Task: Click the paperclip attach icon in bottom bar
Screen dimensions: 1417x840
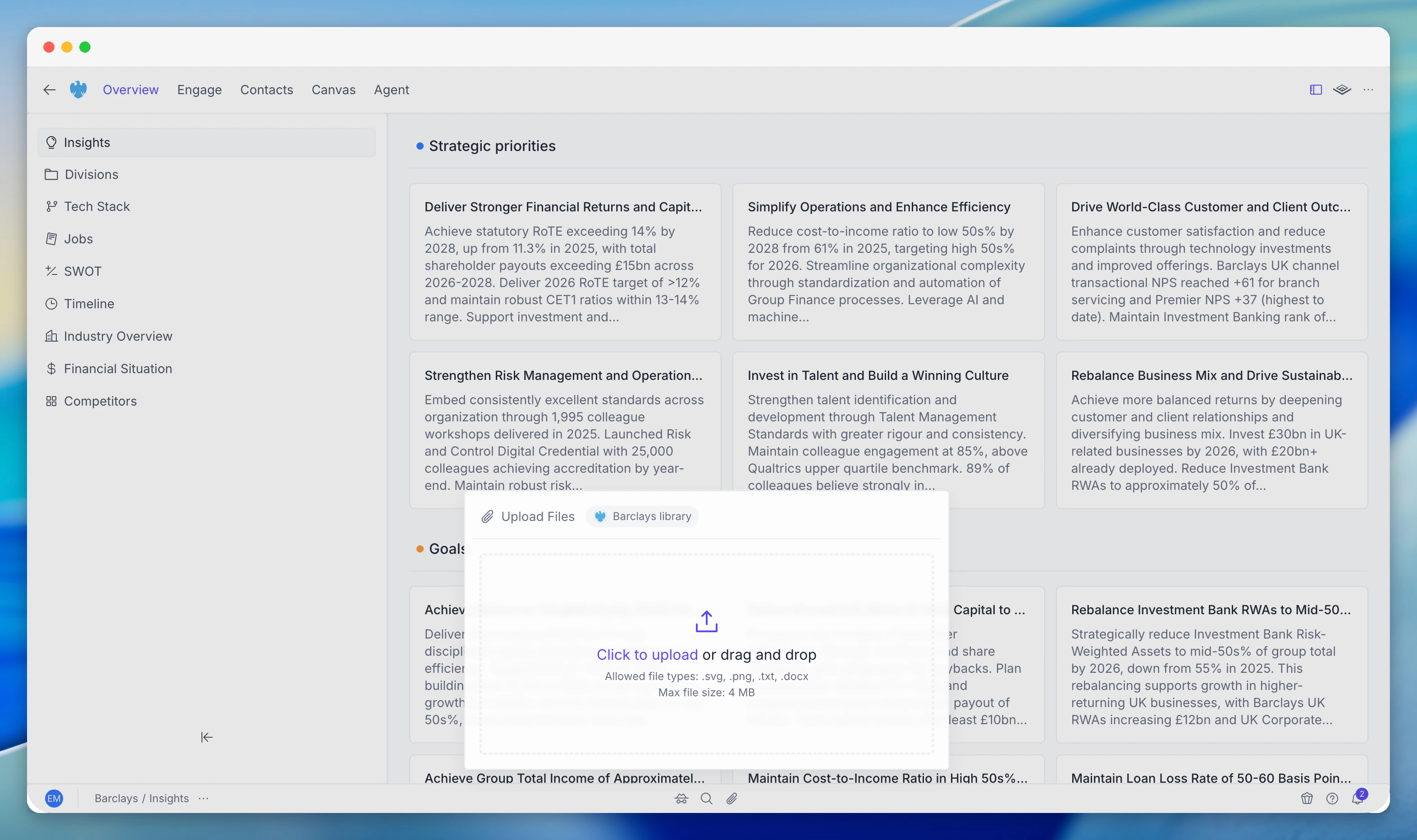Action: click(x=731, y=798)
